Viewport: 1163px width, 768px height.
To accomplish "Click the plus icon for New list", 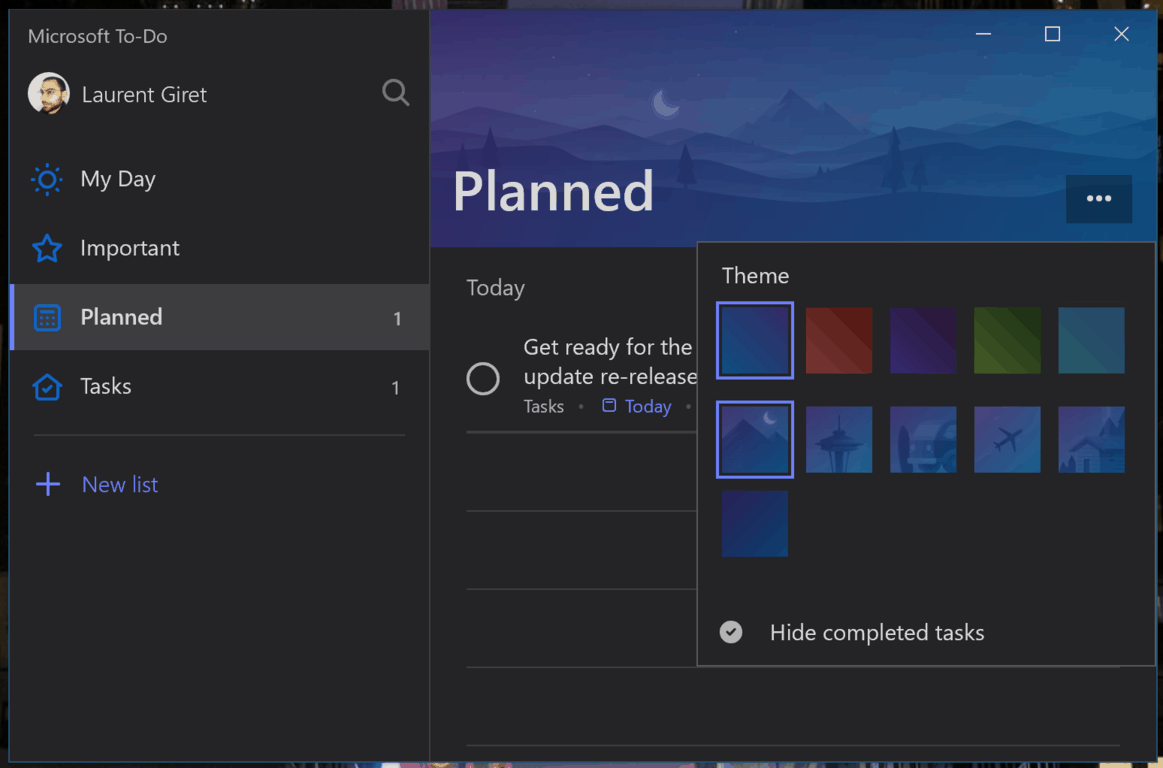I will point(47,484).
